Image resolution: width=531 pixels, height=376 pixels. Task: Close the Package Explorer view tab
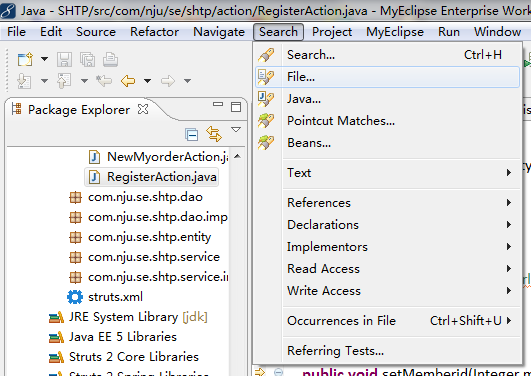point(143,109)
